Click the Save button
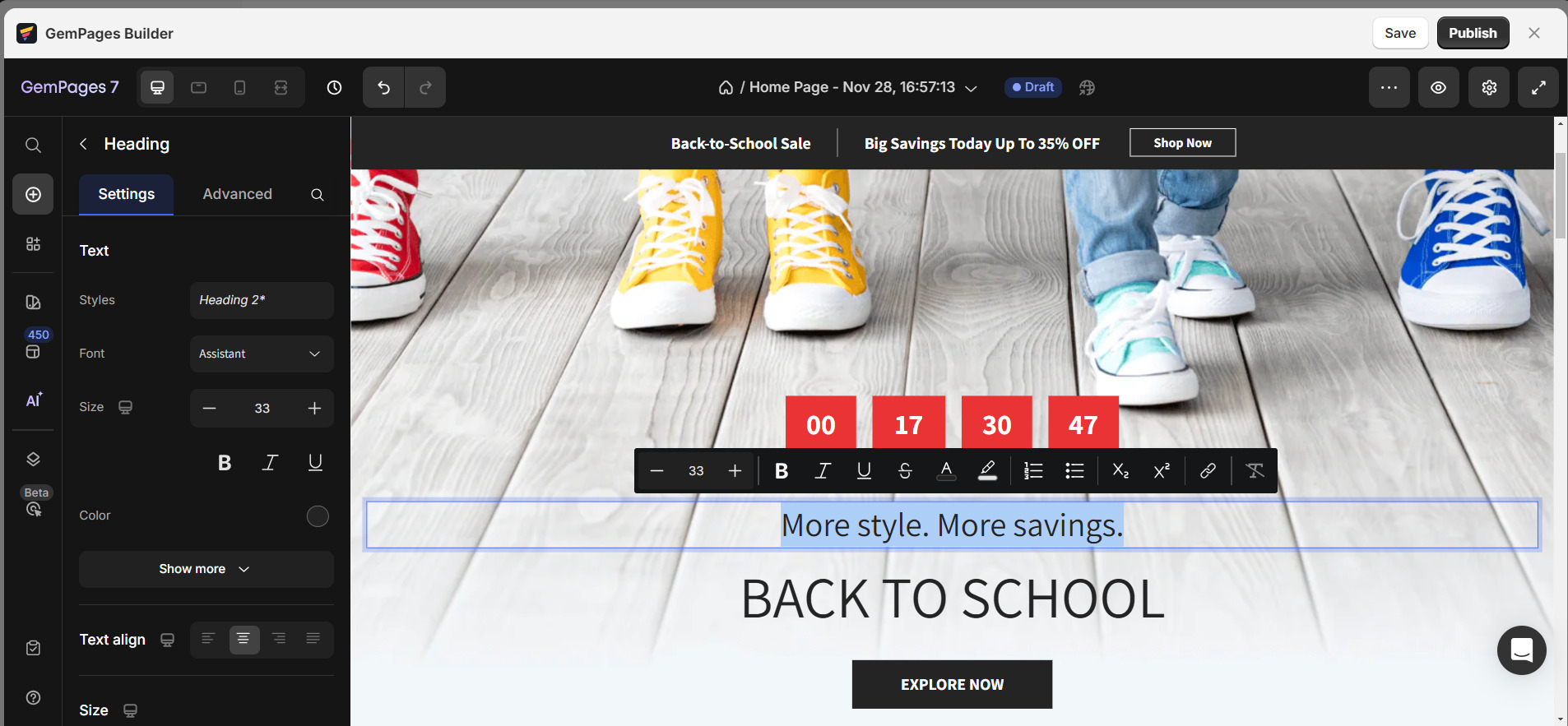Image resolution: width=1568 pixels, height=726 pixels. coord(1400,33)
